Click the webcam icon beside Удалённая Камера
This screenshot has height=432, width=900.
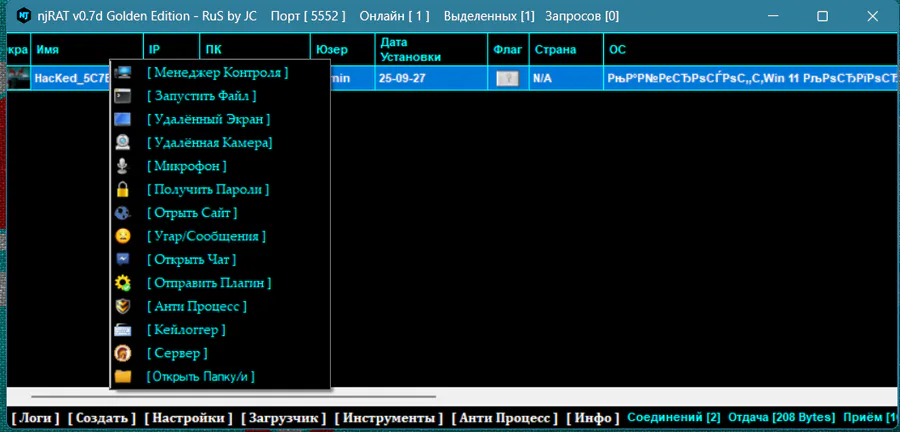point(122,142)
